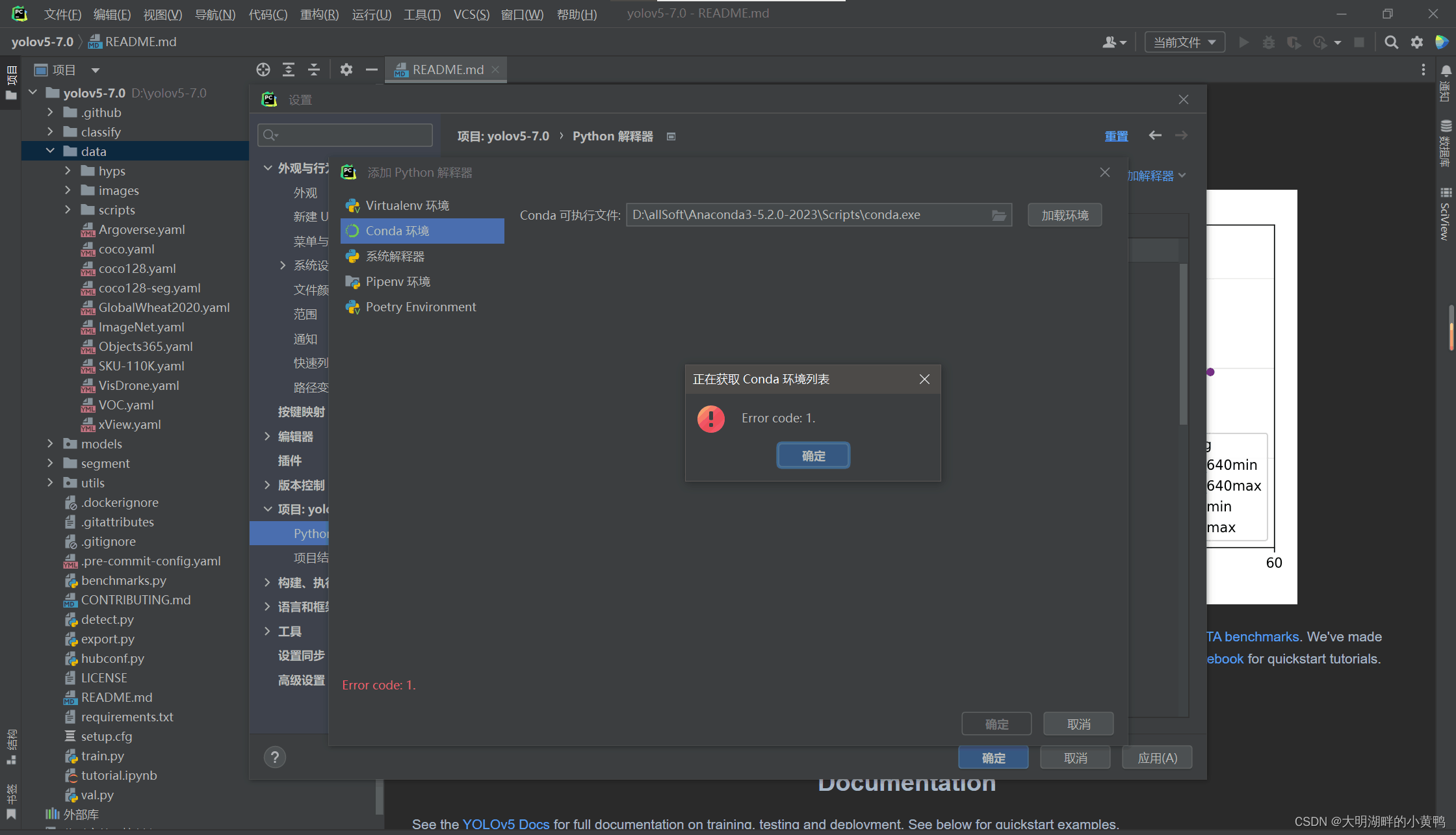The width and height of the screenshot is (1456, 835).
Task: Expand the hyps folder
Action: pos(68,171)
